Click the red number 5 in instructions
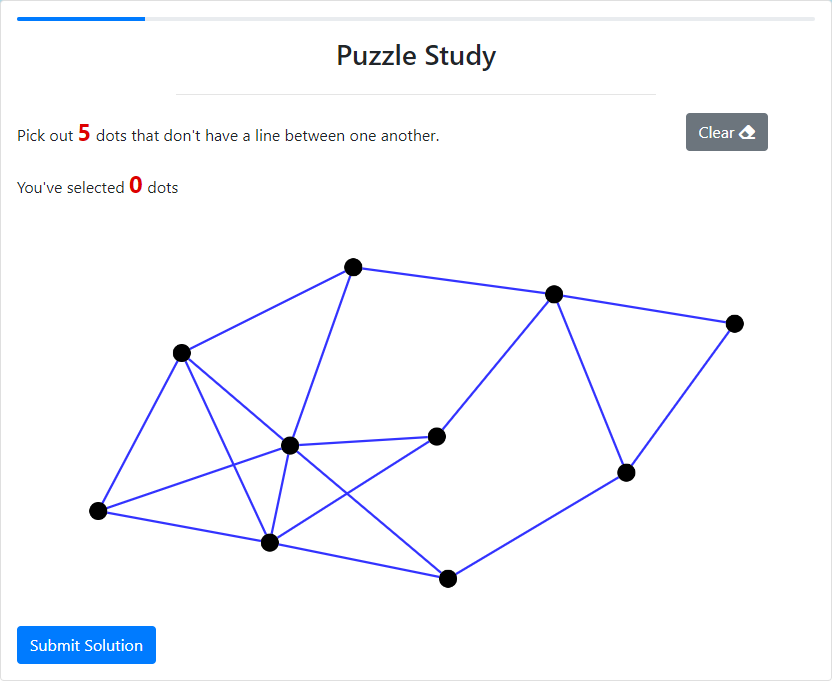 tap(84, 133)
